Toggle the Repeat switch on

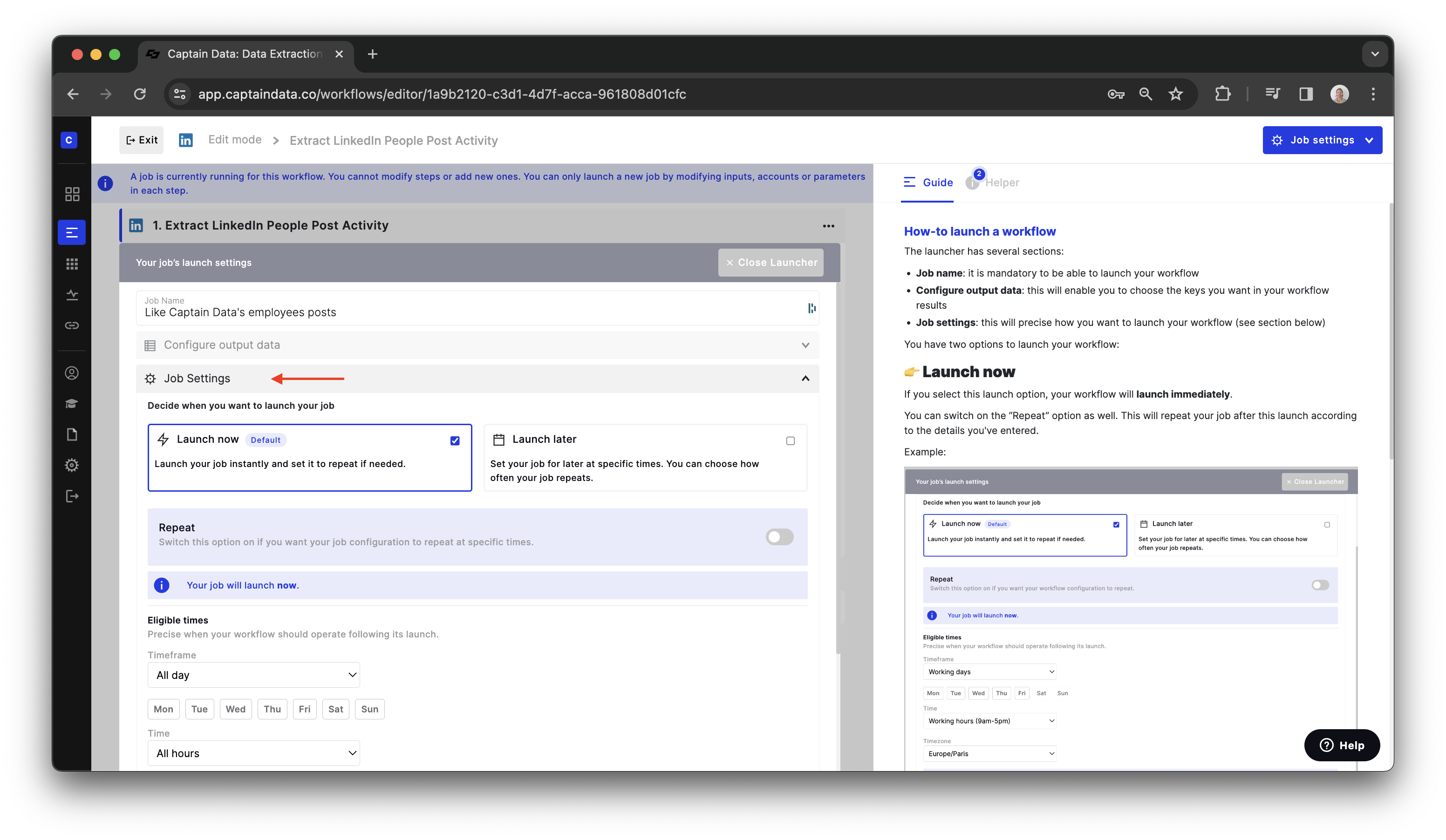coord(779,537)
